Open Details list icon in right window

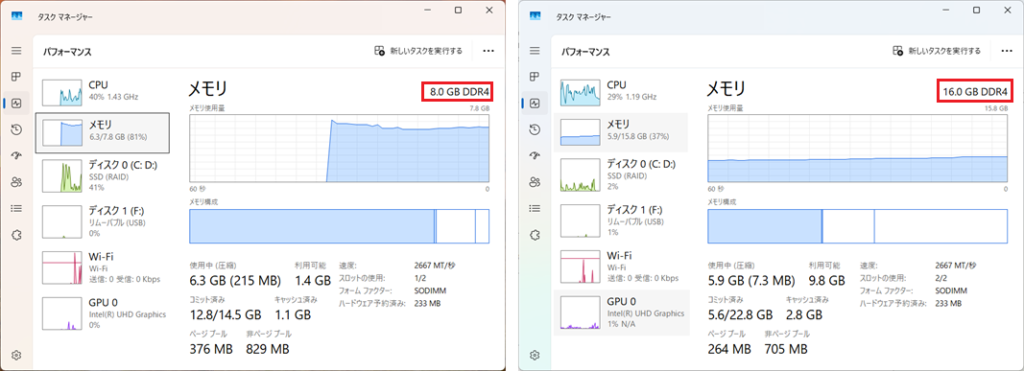tap(535, 208)
